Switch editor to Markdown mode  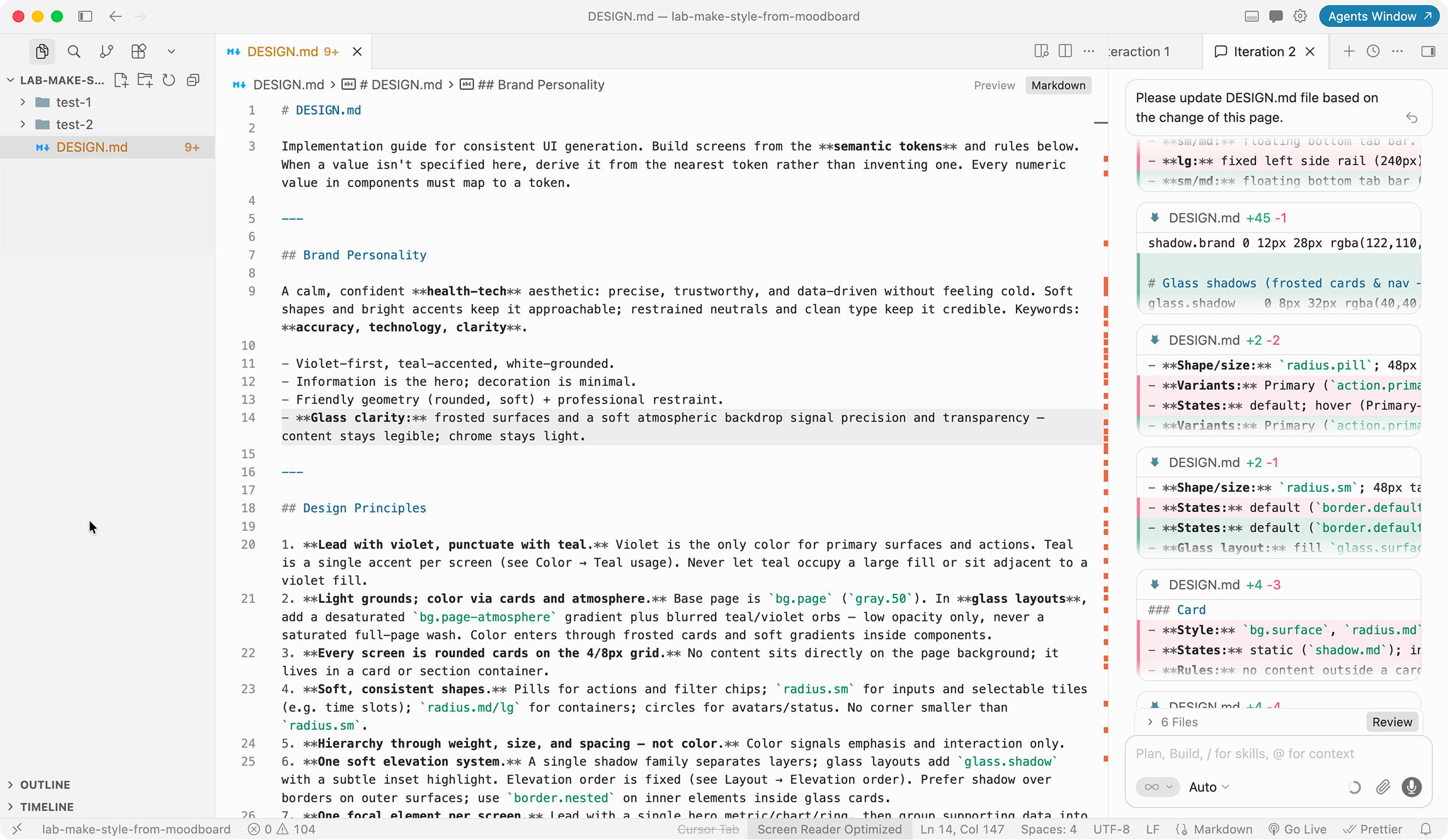pos(1058,85)
